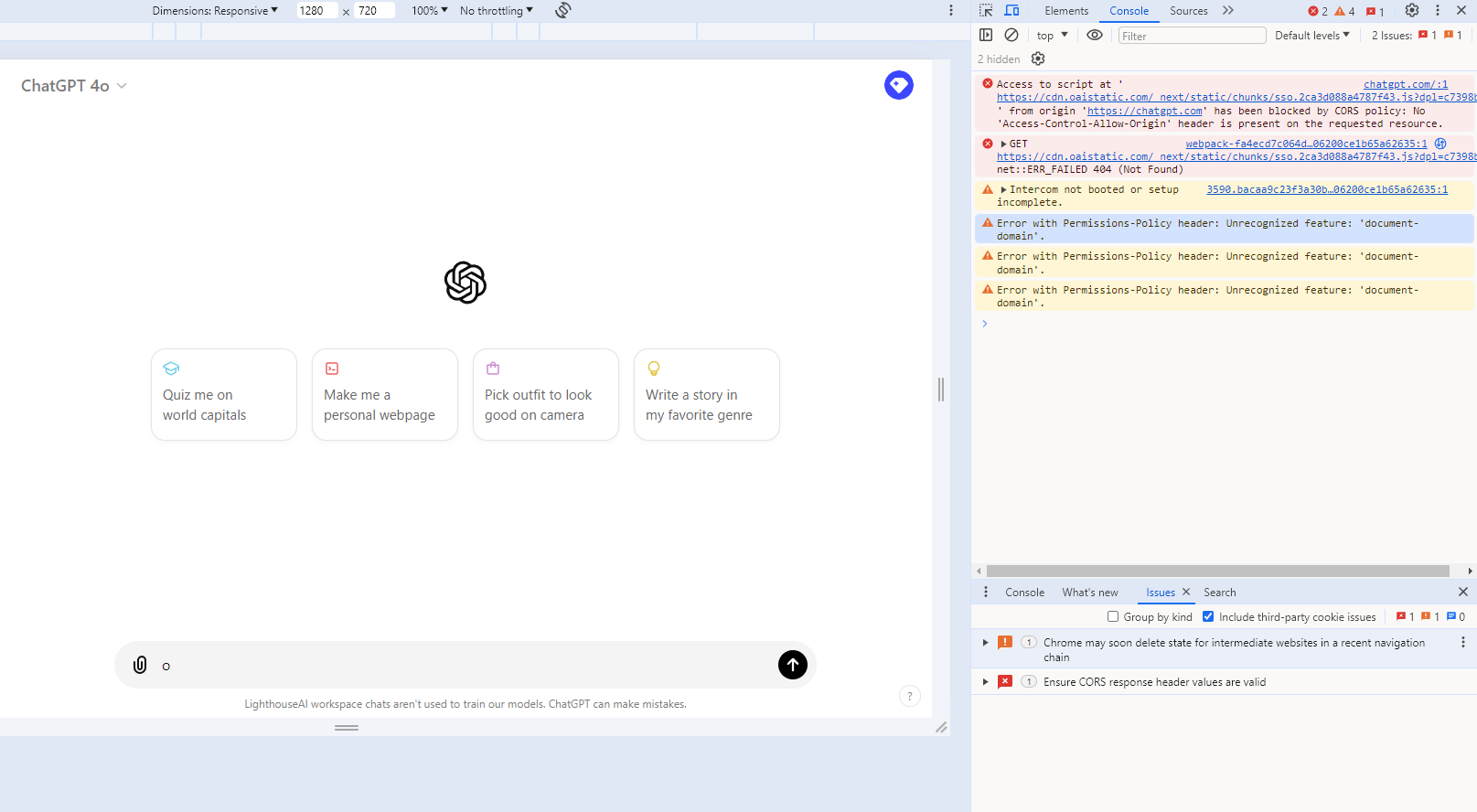The width and height of the screenshot is (1477, 812).
Task: Expand the GET request error entry
Action: click(x=1003, y=144)
